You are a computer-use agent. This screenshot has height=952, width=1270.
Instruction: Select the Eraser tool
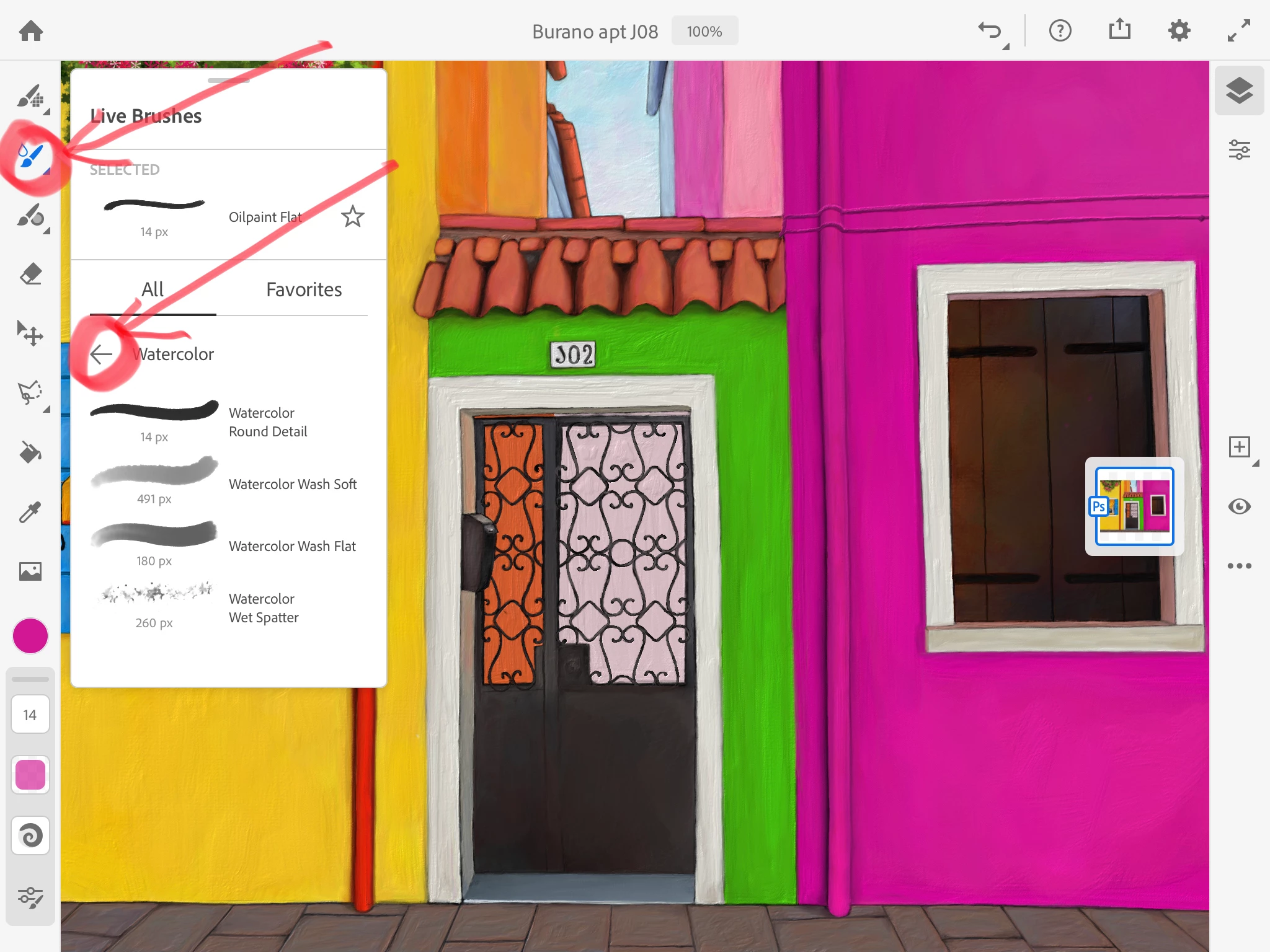click(x=30, y=274)
